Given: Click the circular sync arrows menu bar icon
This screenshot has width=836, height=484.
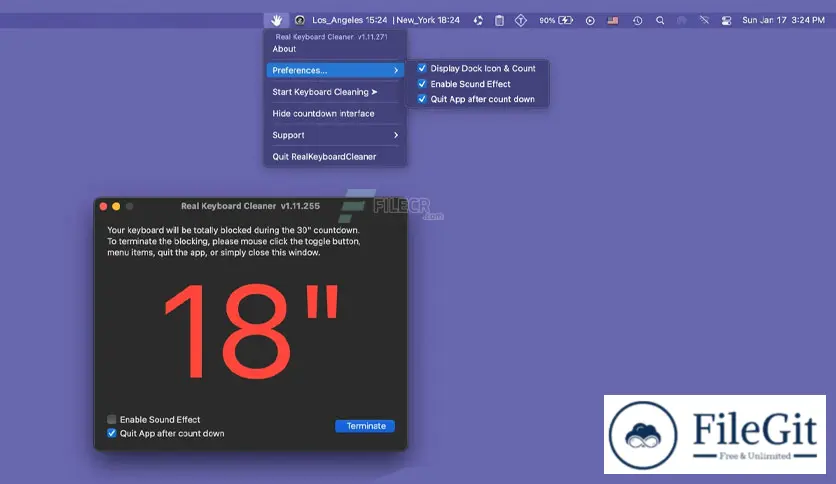Looking at the screenshot, I should (478, 20).
